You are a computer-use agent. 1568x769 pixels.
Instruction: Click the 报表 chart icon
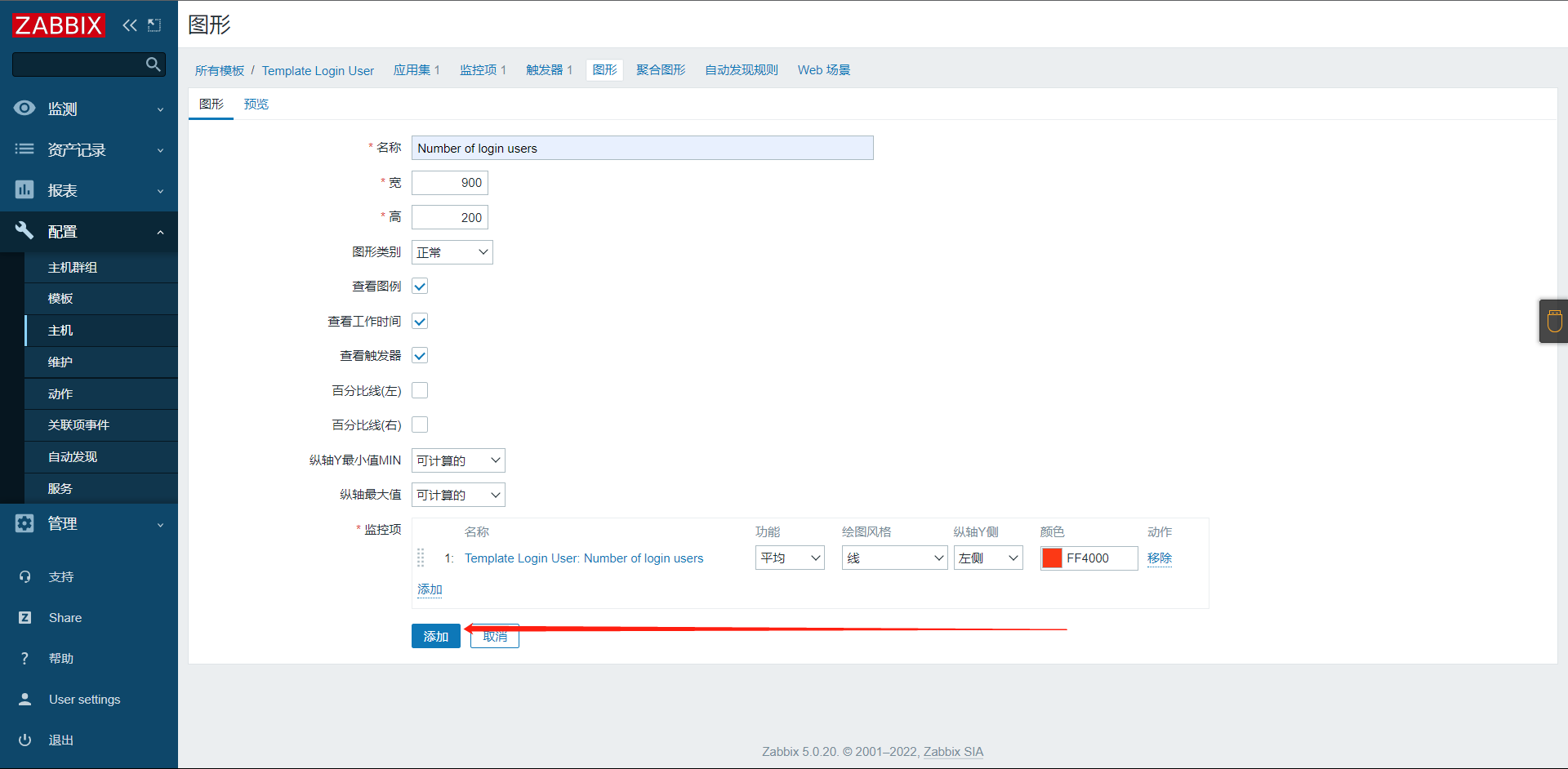24,189
